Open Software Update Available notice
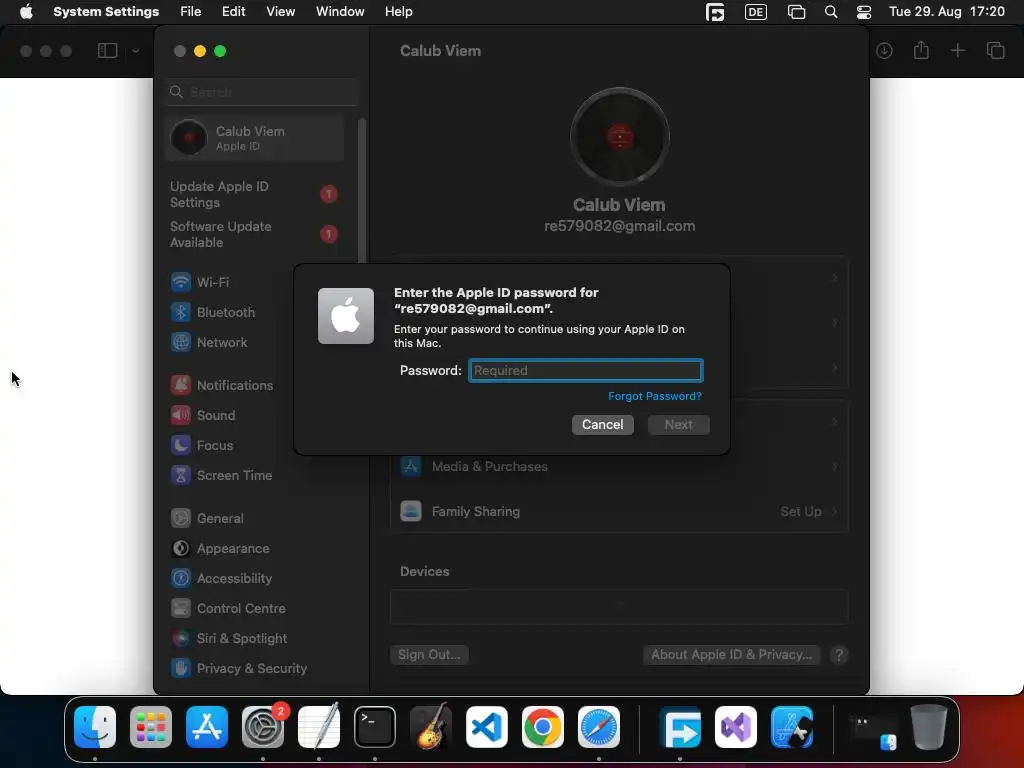The width and height of the screenshot is (1024, 768). (255, 234)
